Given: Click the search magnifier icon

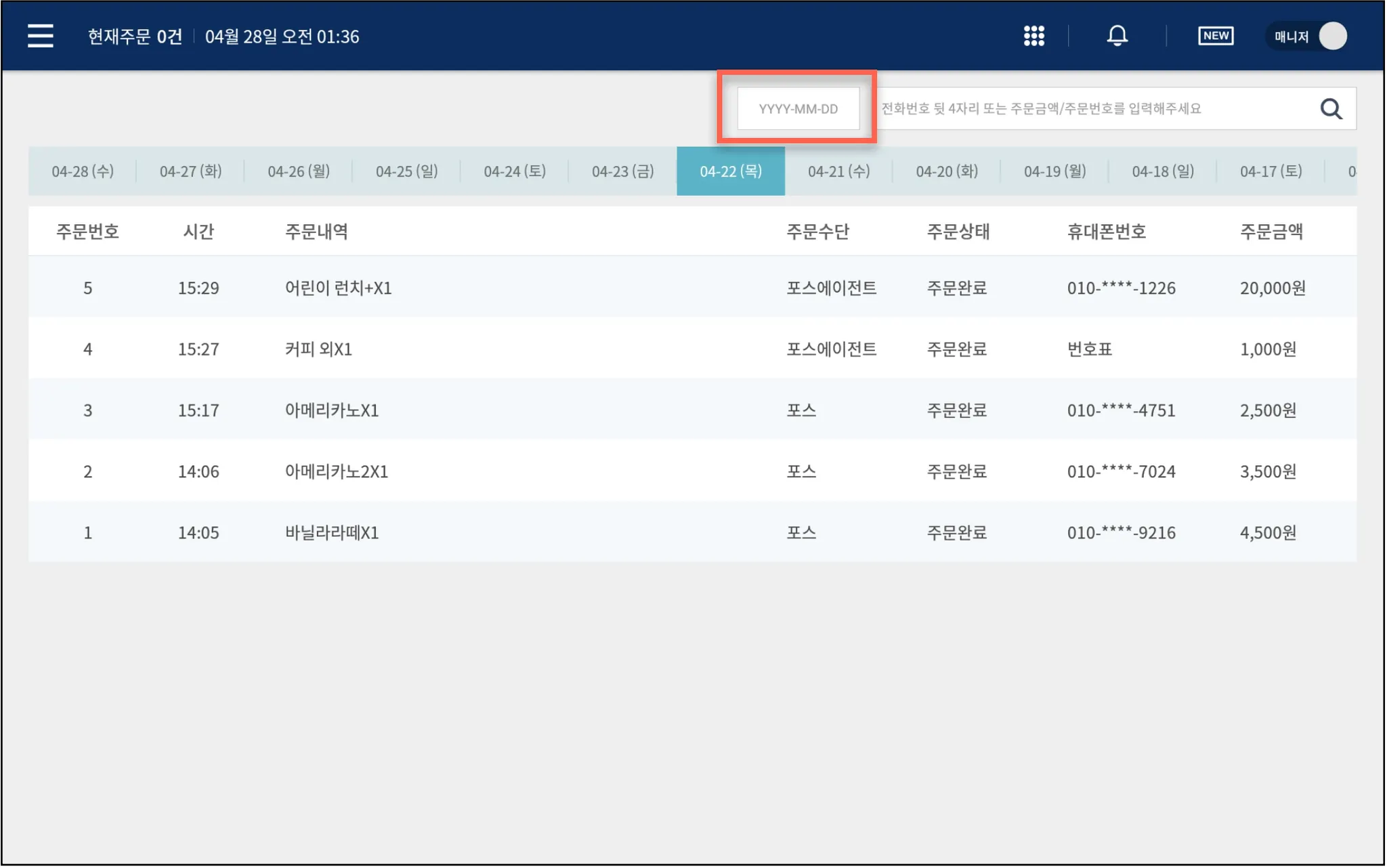Looking at the screenshot, I should [1330, 108].
